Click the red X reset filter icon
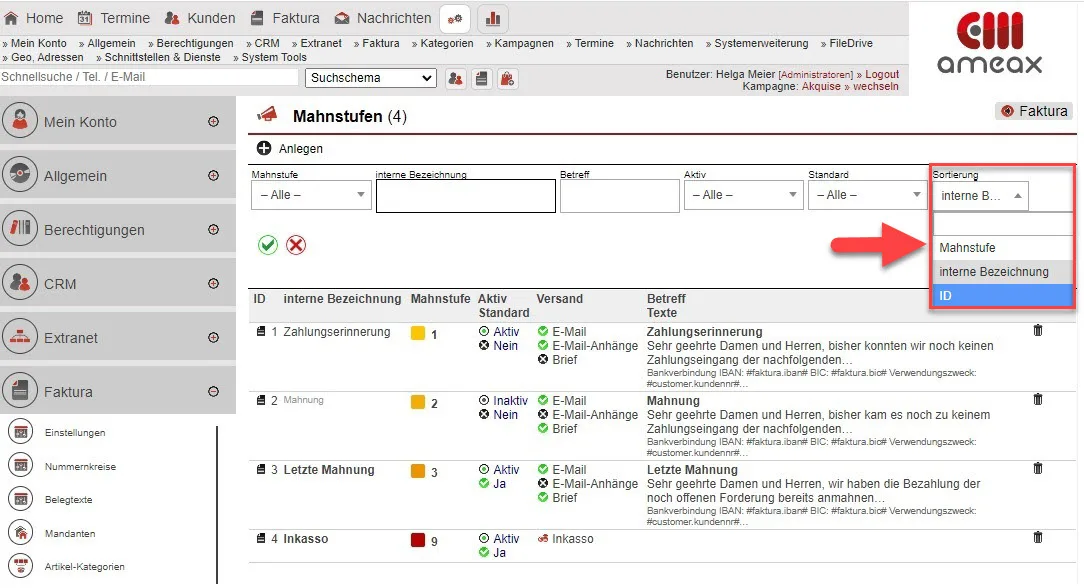The image size is (1084, 588). click(x=296, y=245)
